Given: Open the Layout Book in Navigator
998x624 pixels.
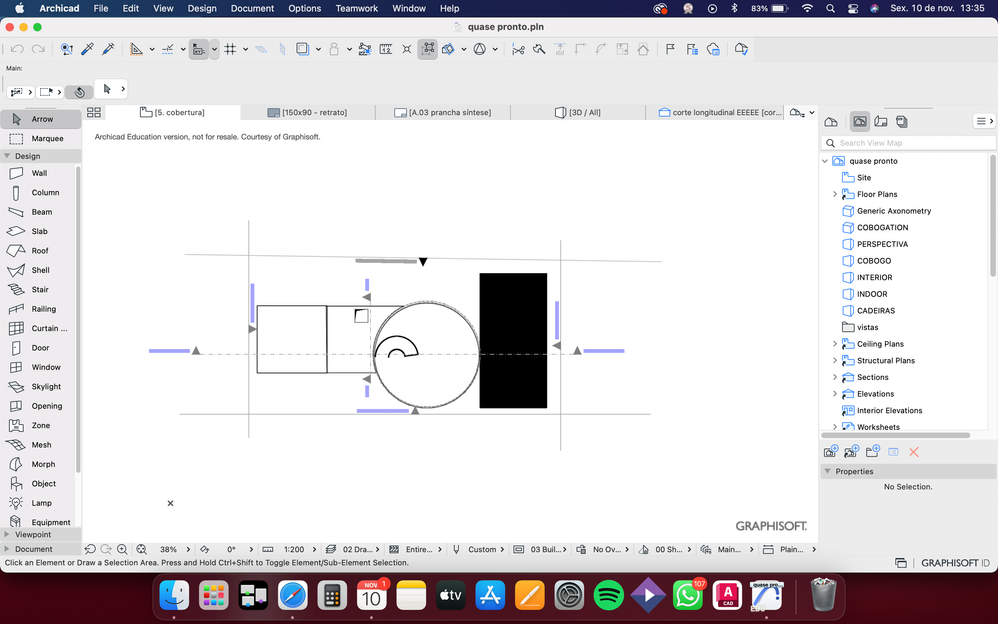Looking at the screenshot, I should [x=881, y=121].
